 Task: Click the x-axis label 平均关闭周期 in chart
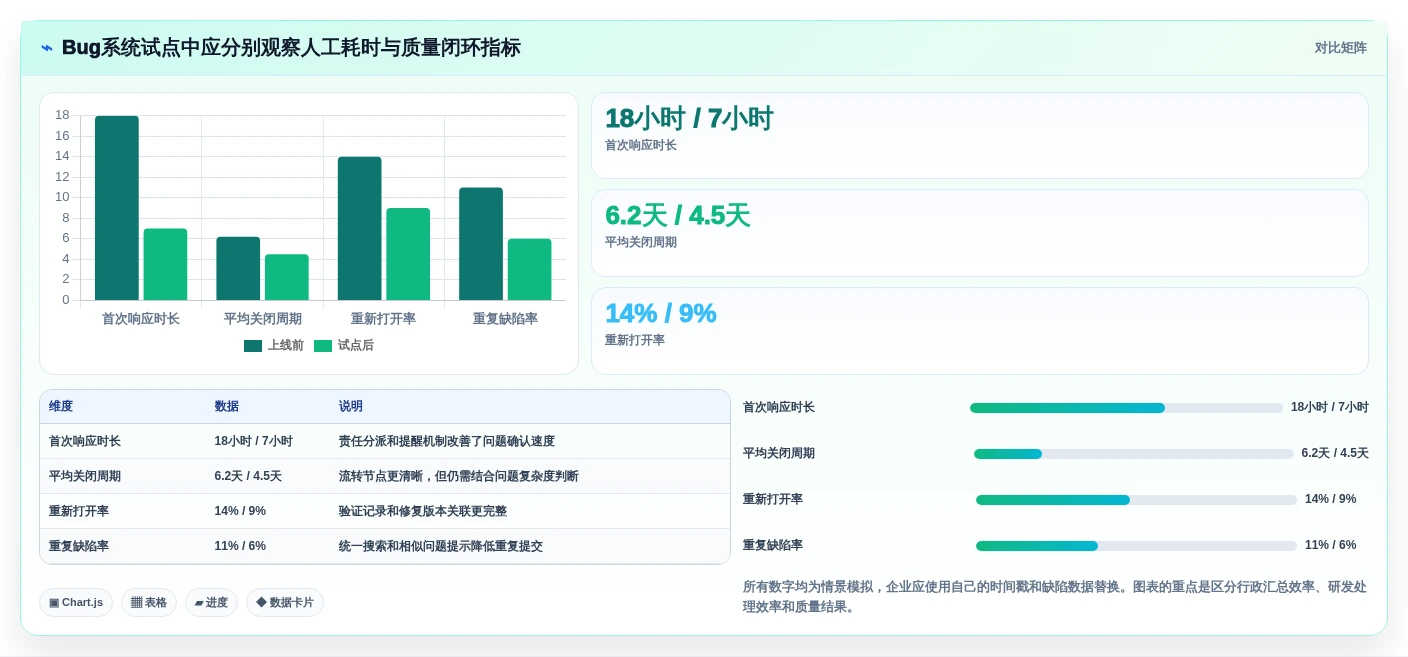click(x=263, y=319)
